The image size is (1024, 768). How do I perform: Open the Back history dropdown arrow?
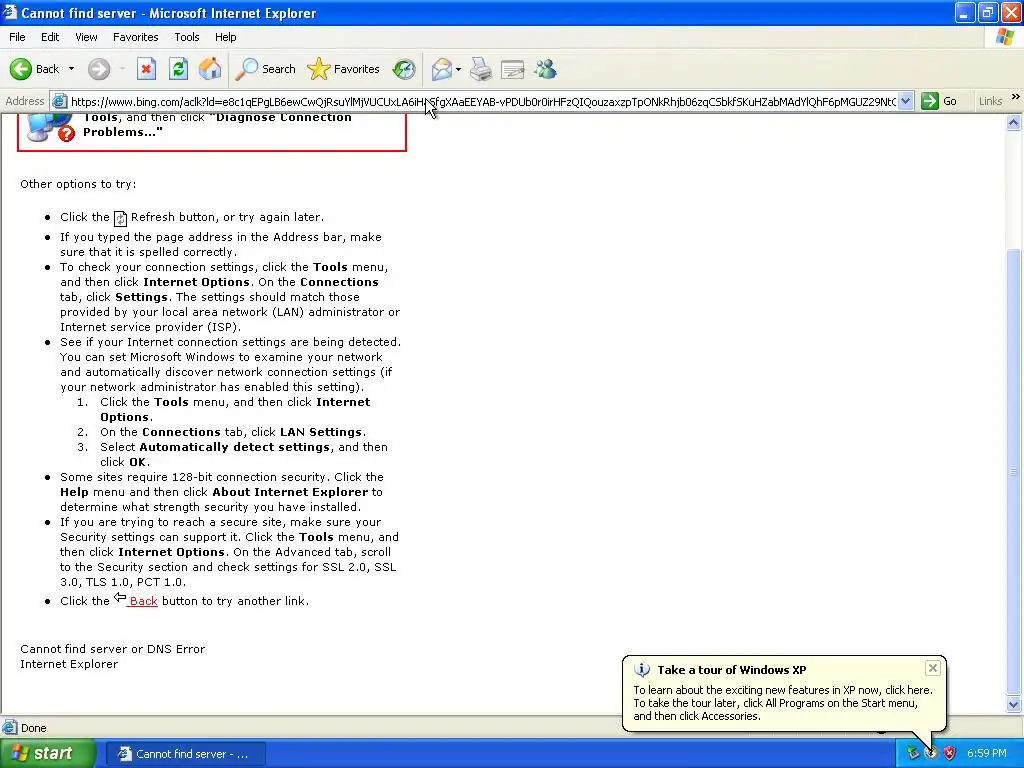(71, 69)
